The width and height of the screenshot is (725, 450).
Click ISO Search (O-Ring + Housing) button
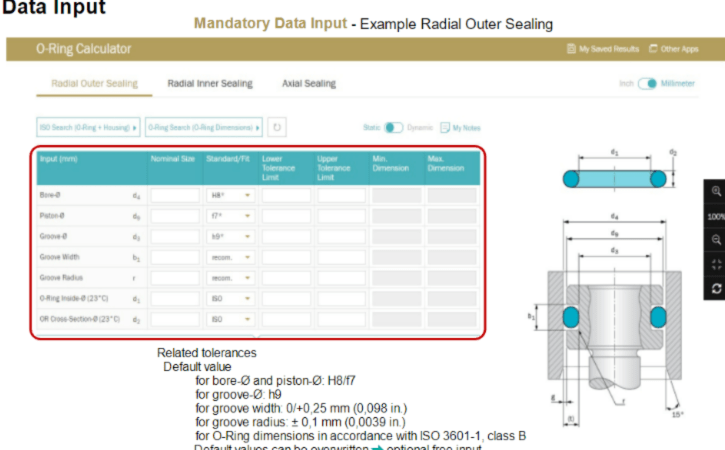click(x=88, y=127)
